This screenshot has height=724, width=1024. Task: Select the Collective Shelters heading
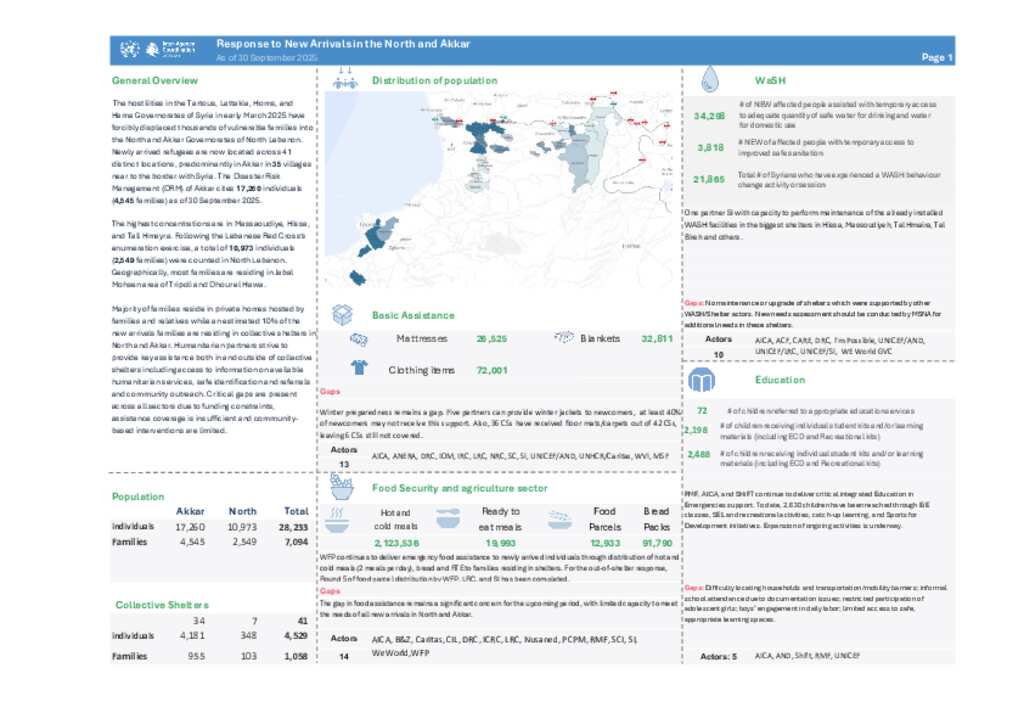click(x=161, y=605)
